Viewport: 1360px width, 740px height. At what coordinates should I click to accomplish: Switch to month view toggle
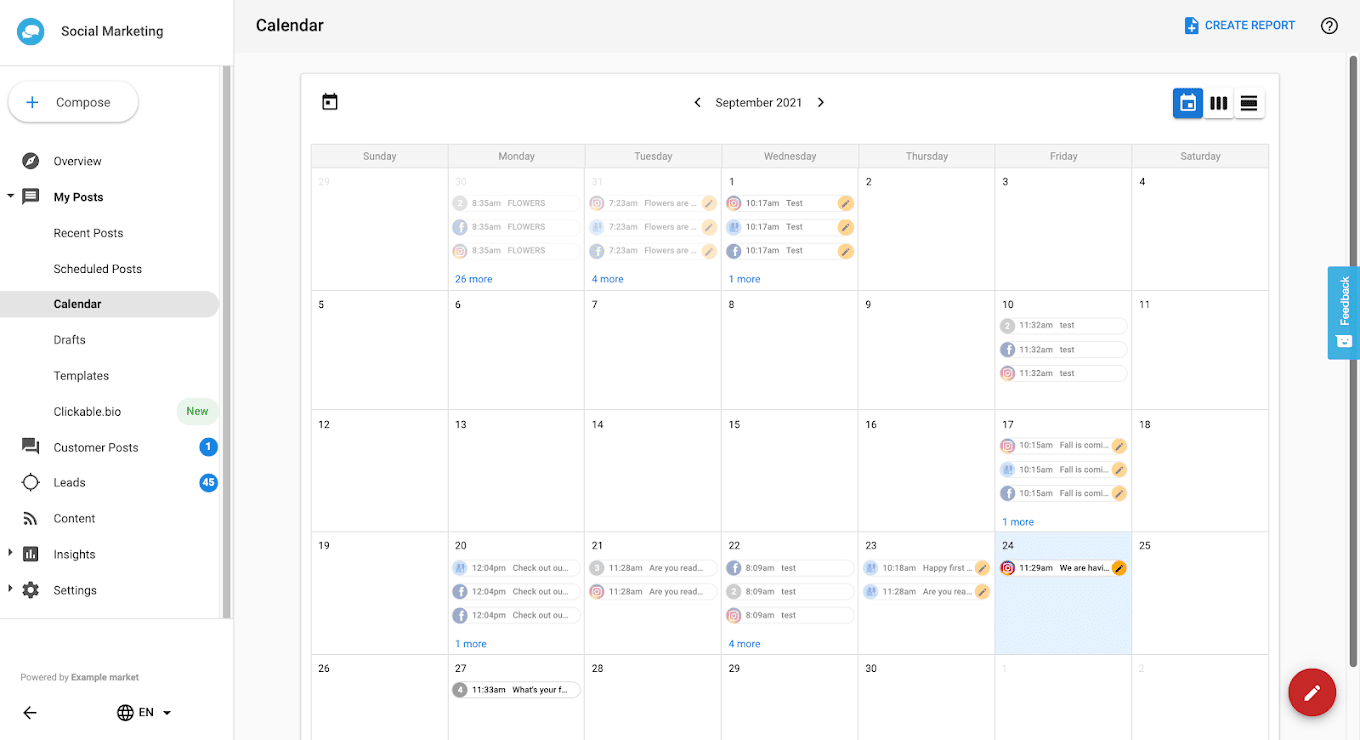pos(1188,103)
